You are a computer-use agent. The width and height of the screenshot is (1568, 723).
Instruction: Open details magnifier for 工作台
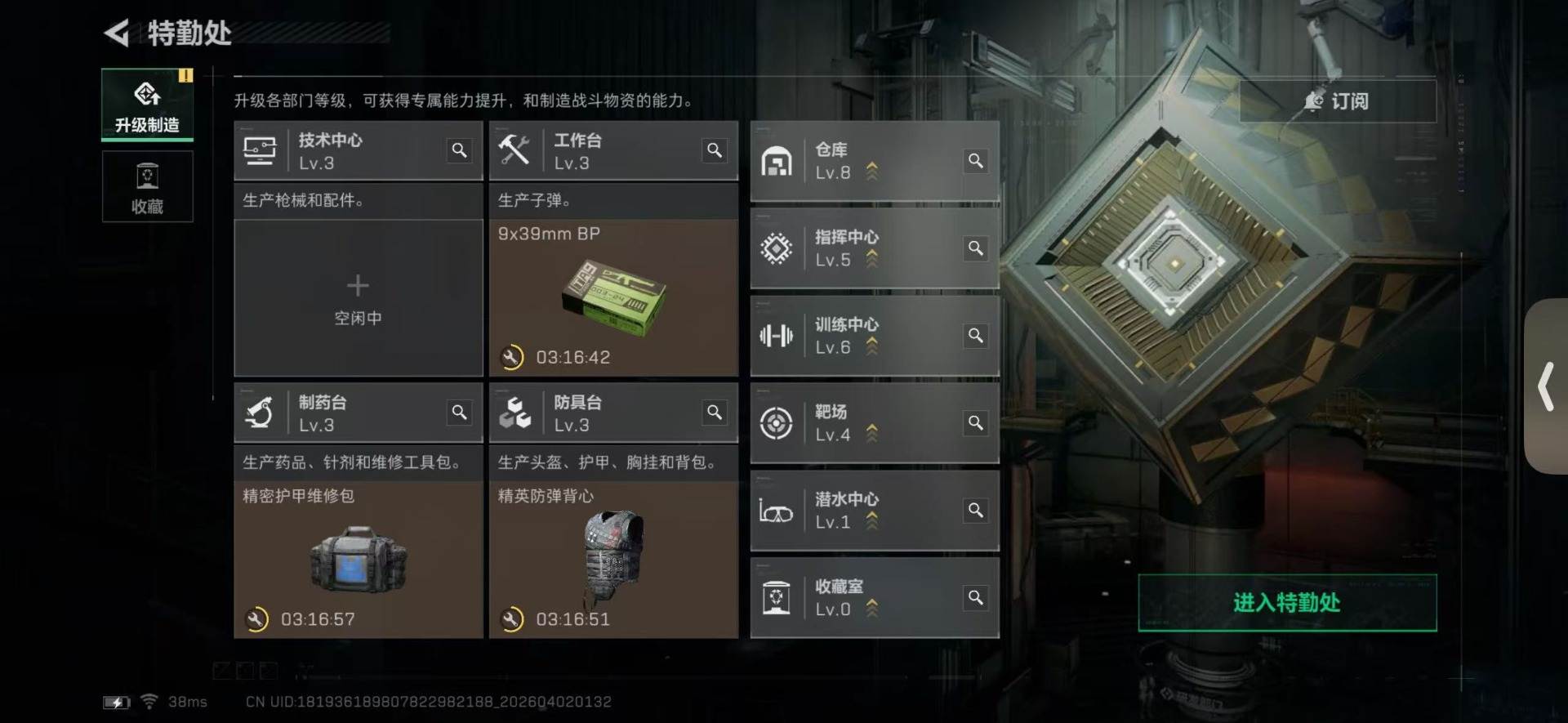coord(715,150)
